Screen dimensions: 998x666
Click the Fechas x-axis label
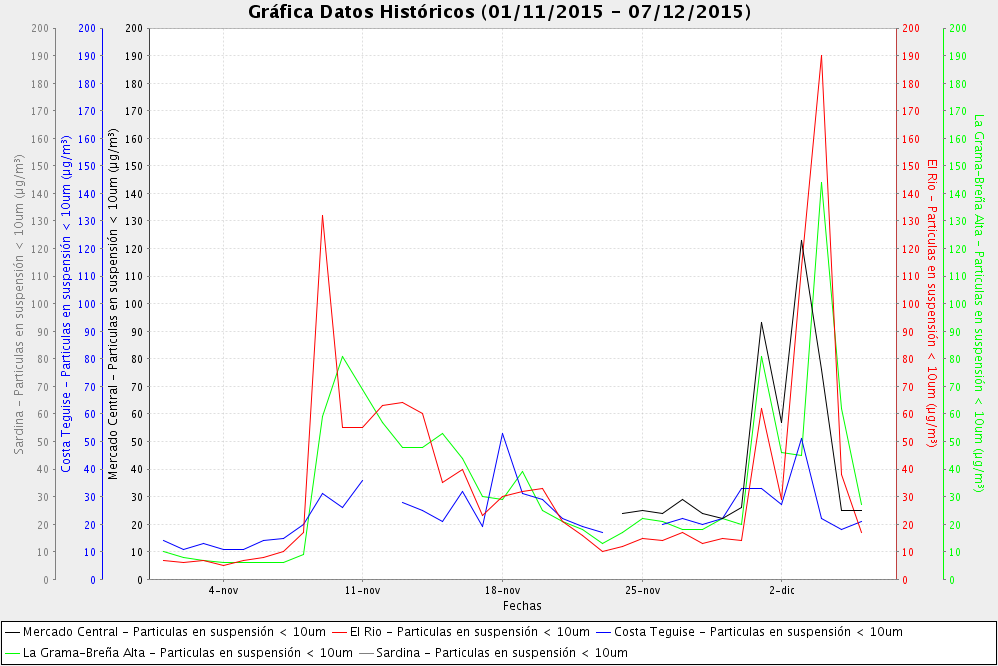[522, 606]
